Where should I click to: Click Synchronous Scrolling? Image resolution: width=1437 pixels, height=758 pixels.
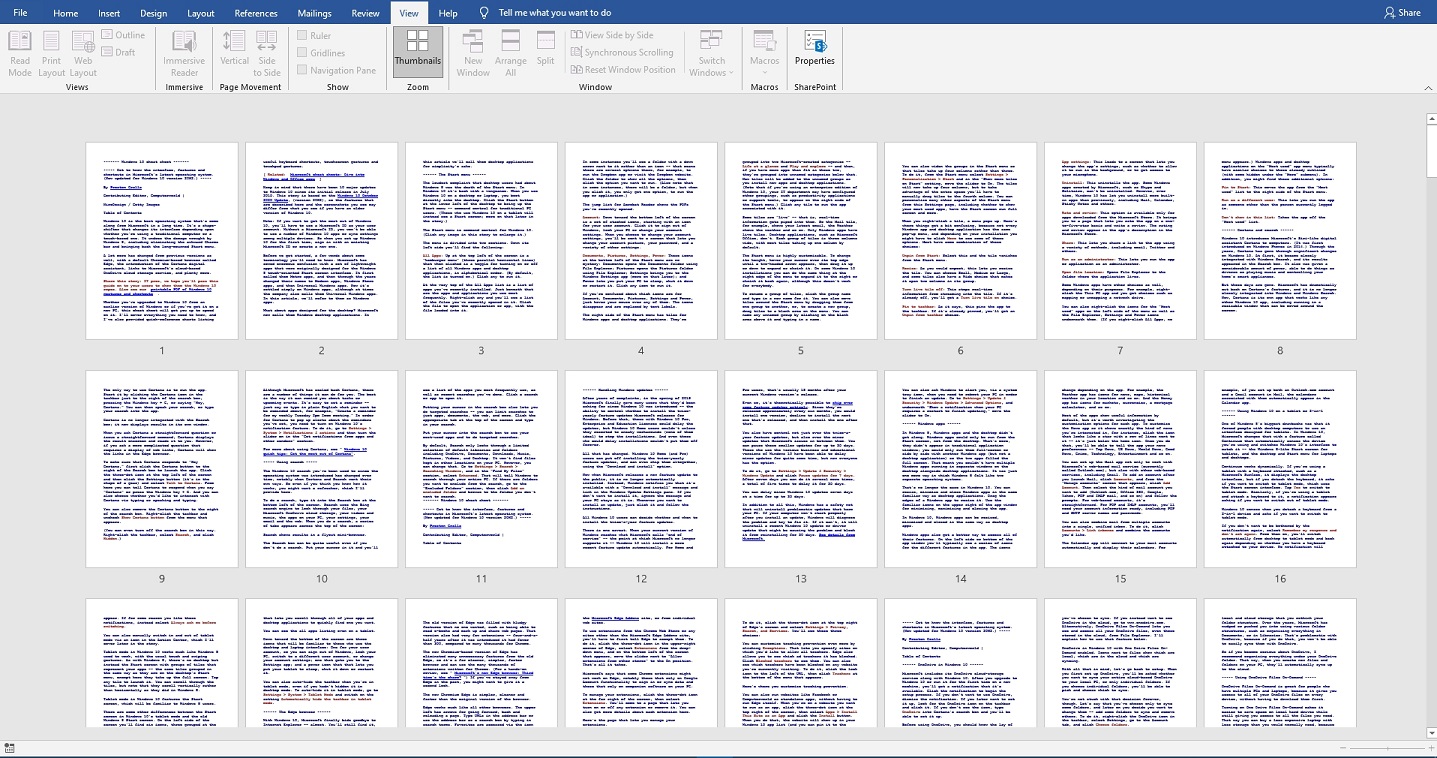tap(620, 52)
